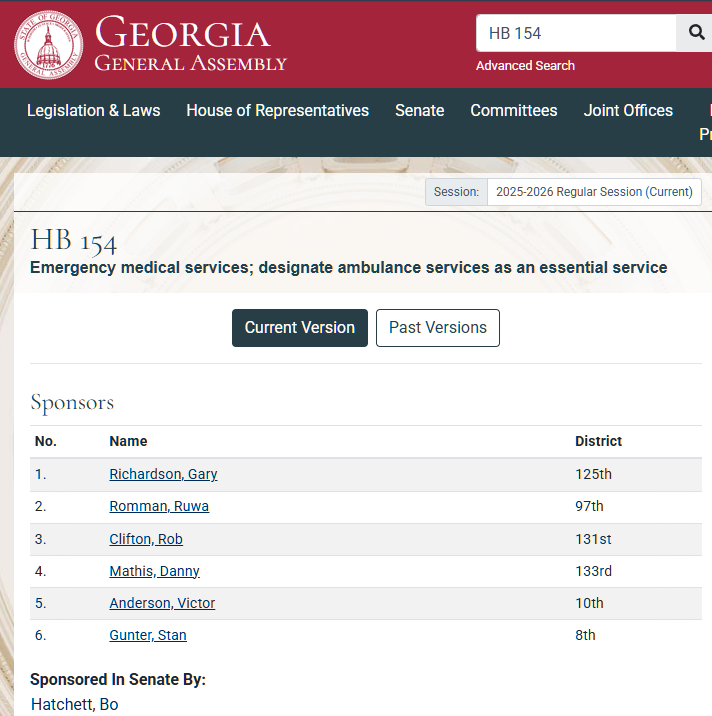Click the 125th district cell
The width and height of the screenshot is (712, 716).
pos(593,474)
